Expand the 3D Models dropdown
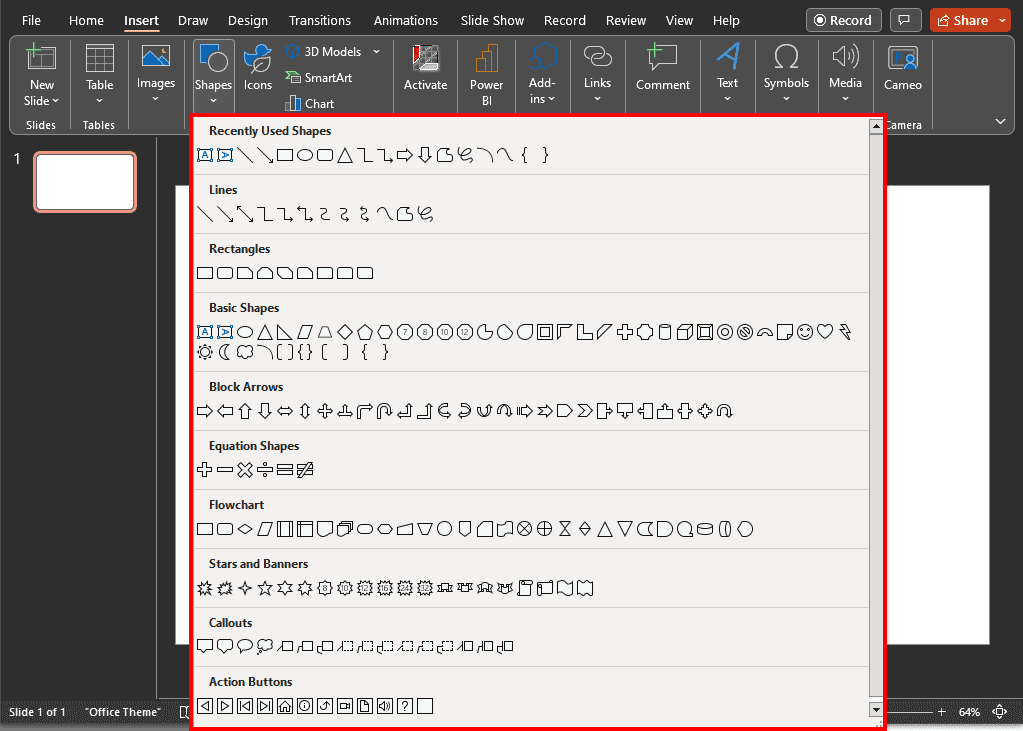The image size is (1023, 731). (375, 52)
